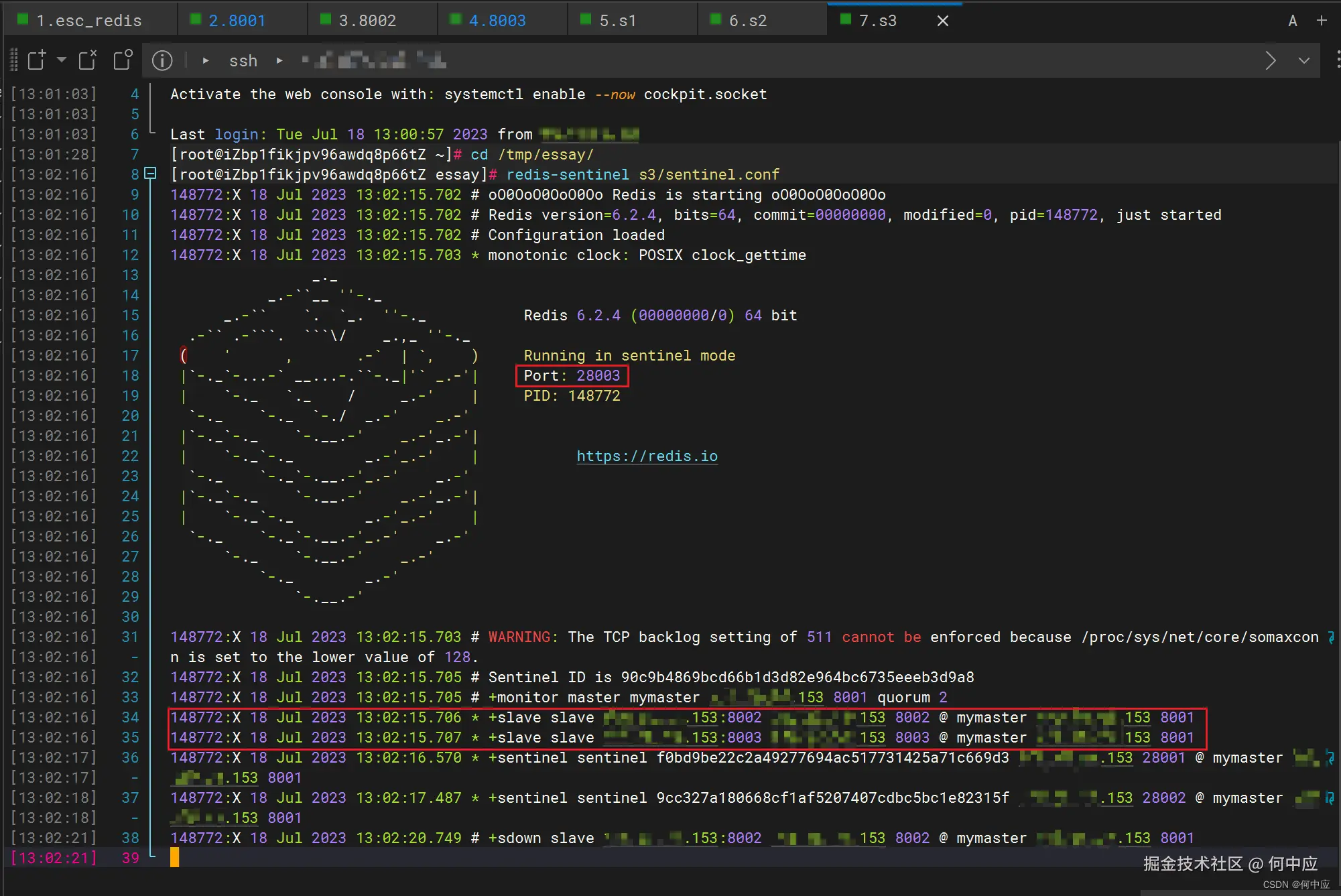This screenshot has height=896, width=1341.
Task: Open the https://redis.io link
Action: [647, 456]
